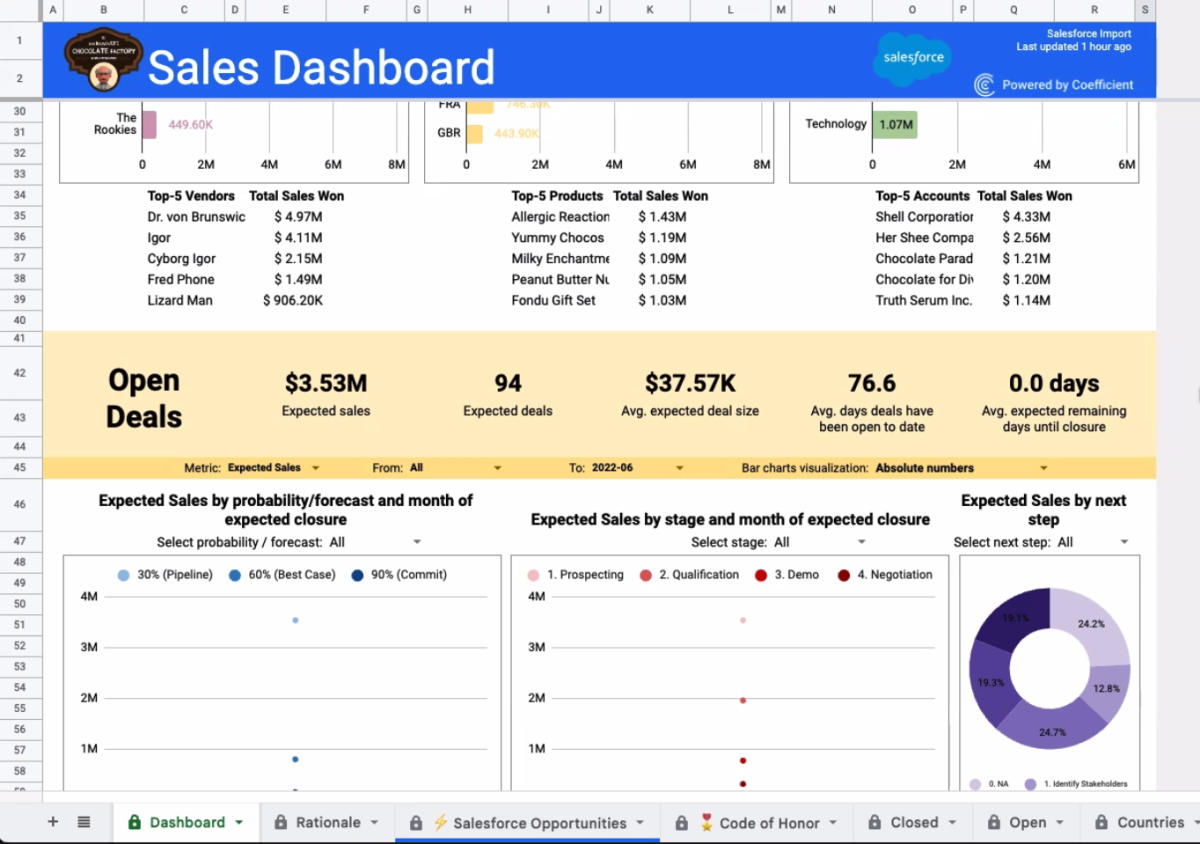
Task: Click the Coefficient logo icon
Action: tap(984, 85)
